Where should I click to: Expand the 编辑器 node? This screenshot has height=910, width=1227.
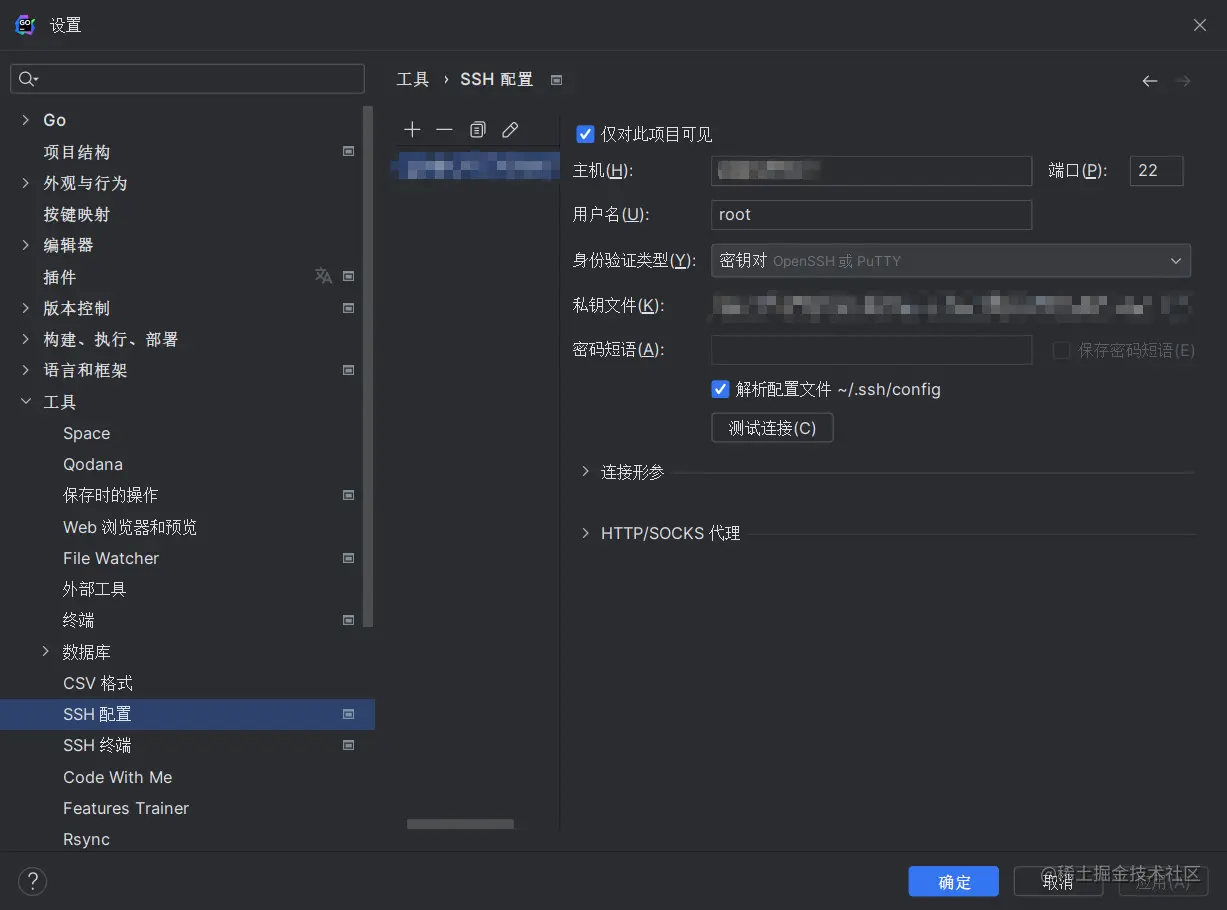pyautogui.click(x=25, y=245)
